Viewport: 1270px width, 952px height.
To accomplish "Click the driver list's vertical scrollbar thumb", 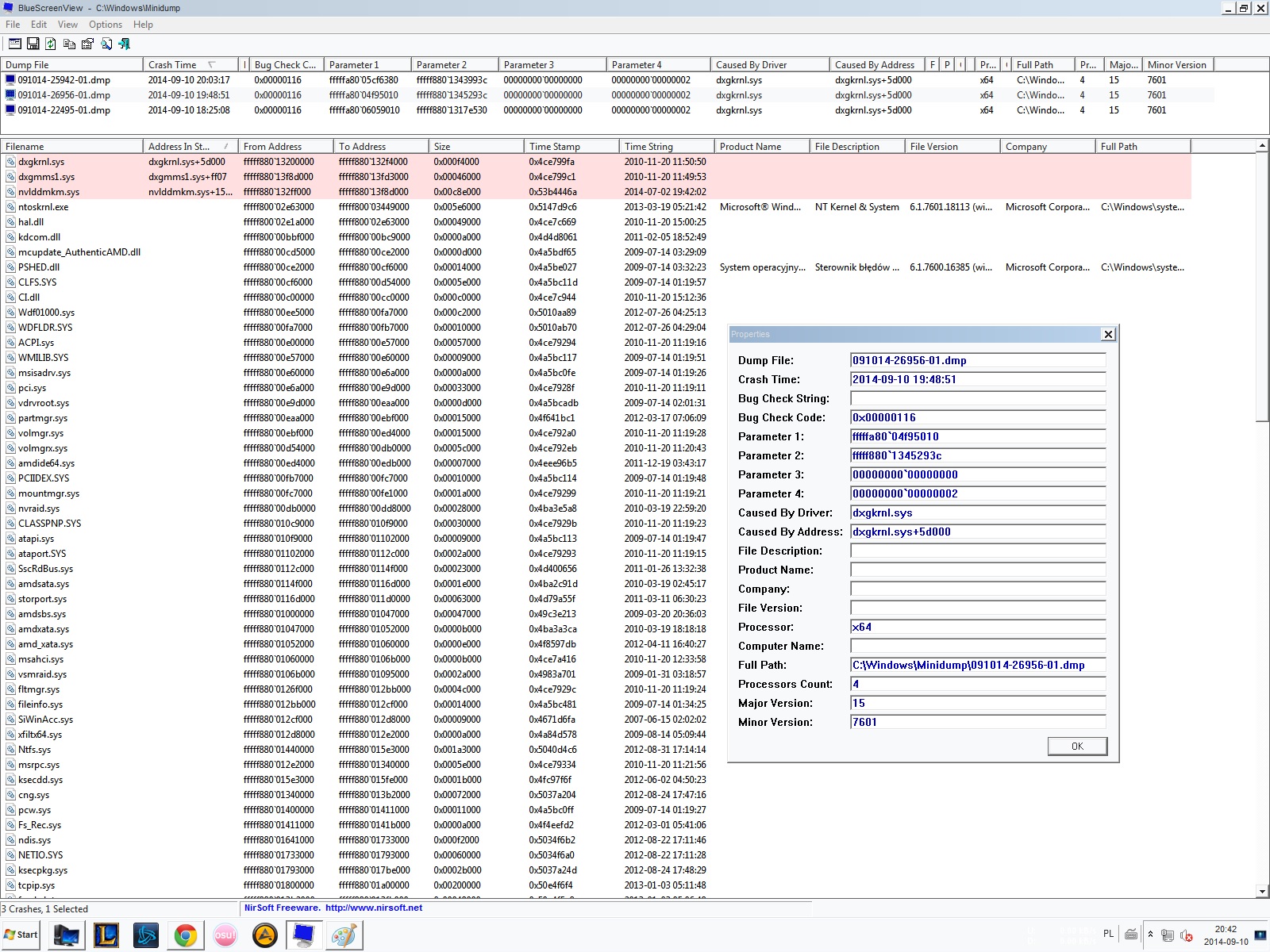I will tap(1262, 287).
